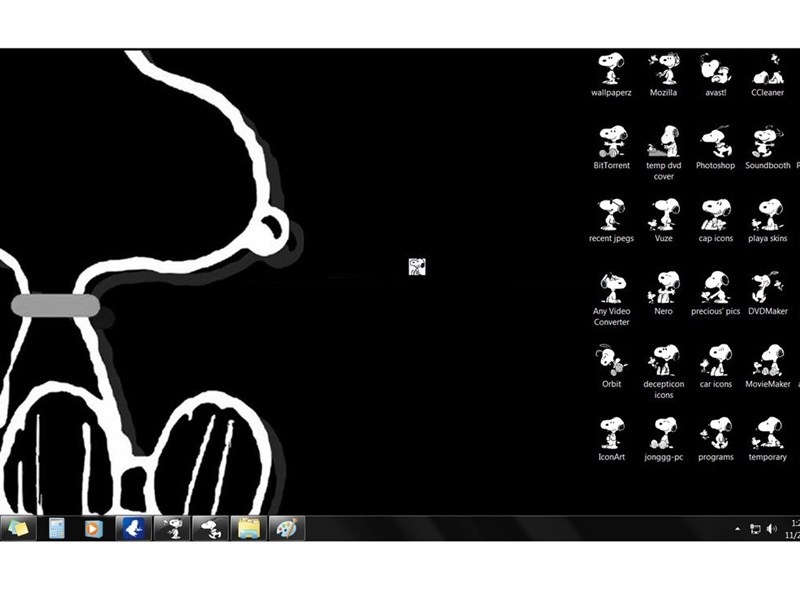
Task: Select the car icons folder
Action: [x=715, y=366]
